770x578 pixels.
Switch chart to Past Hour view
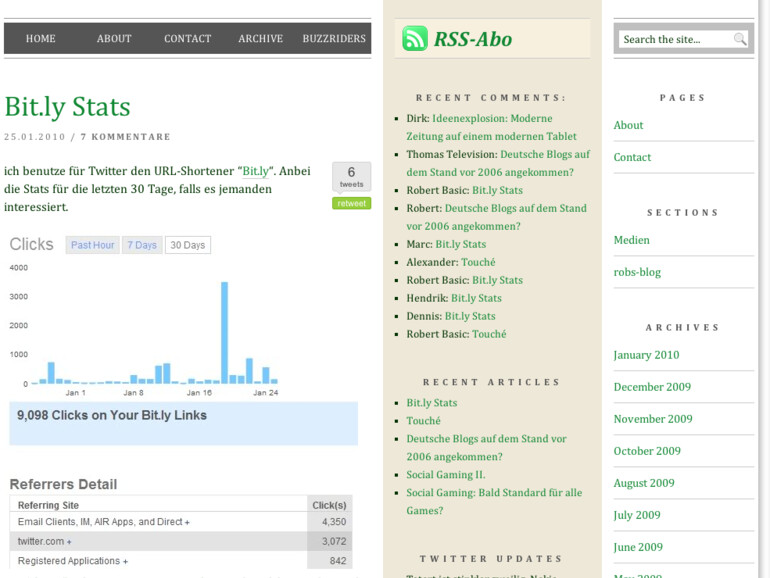tap(92, 245)
